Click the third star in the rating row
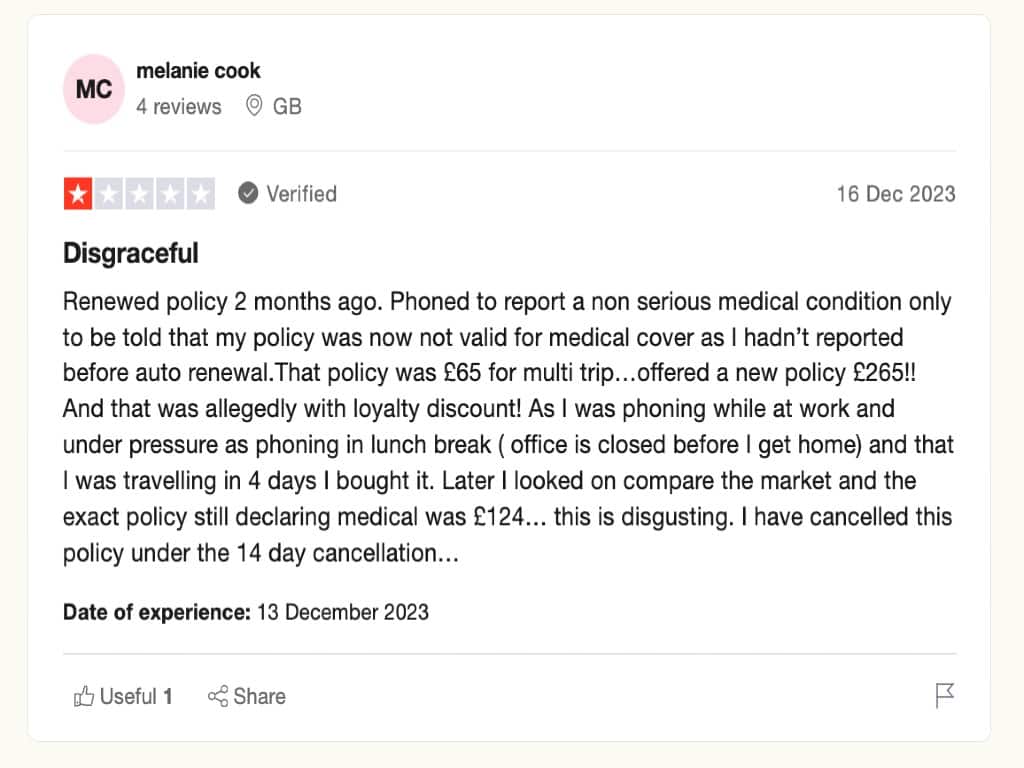Screen dimensions: 1024x768 coord(139,194)
